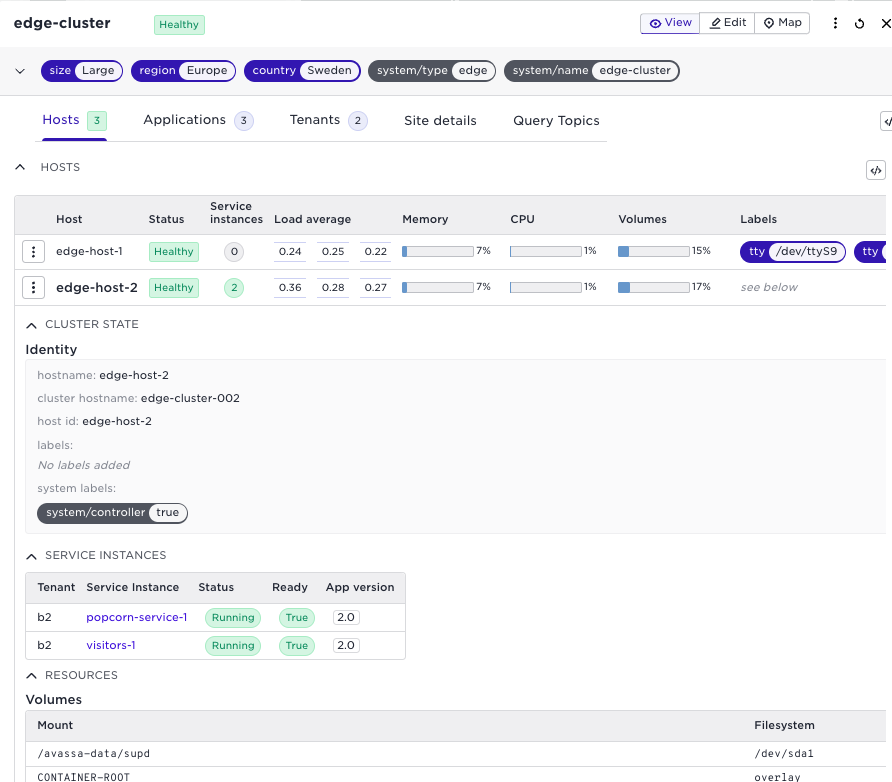Open the kebab menu beside the Map button
This screenshot has width=892, height=782.
coord(835,24)
